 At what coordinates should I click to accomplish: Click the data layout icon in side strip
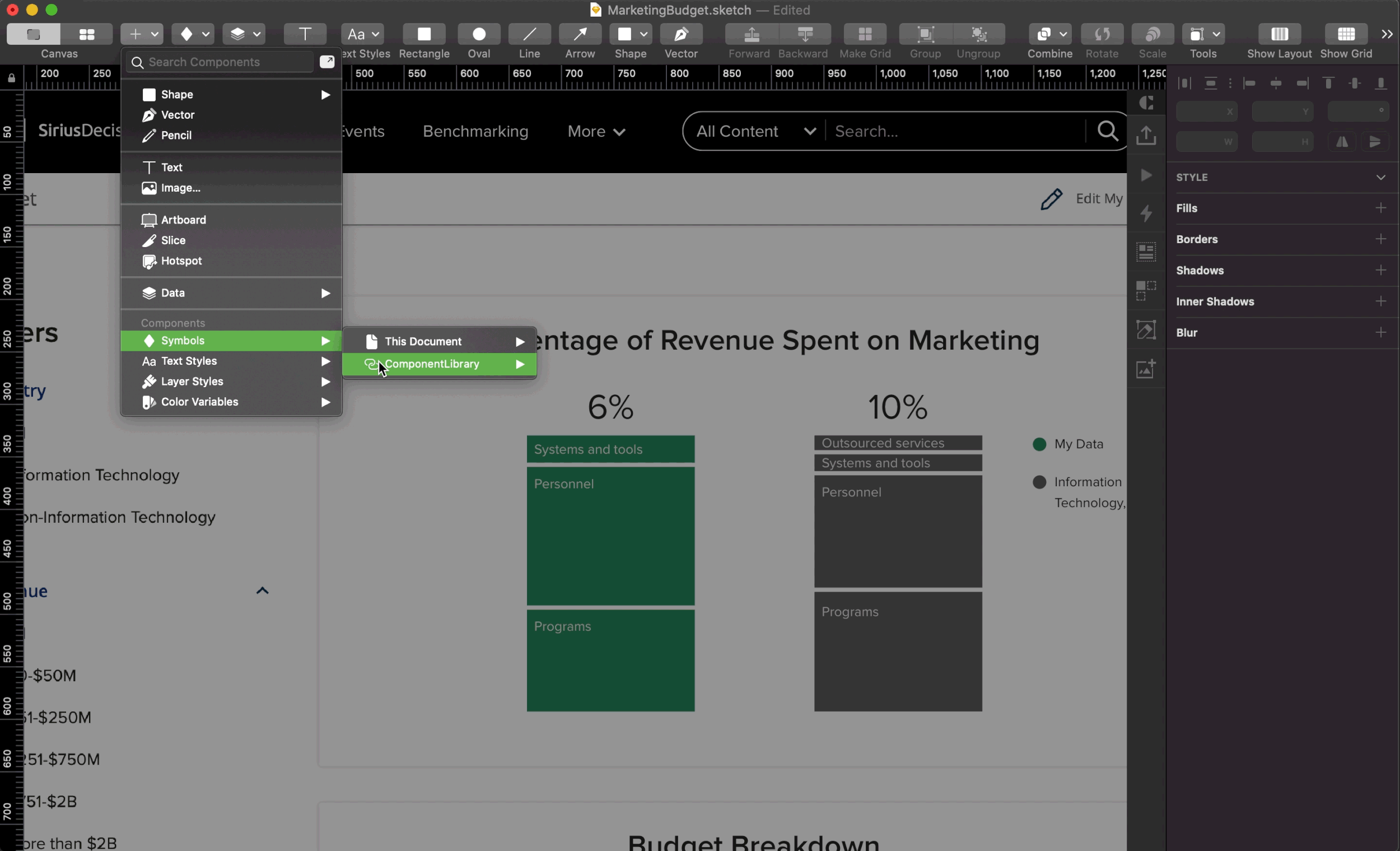(1146, 252)
